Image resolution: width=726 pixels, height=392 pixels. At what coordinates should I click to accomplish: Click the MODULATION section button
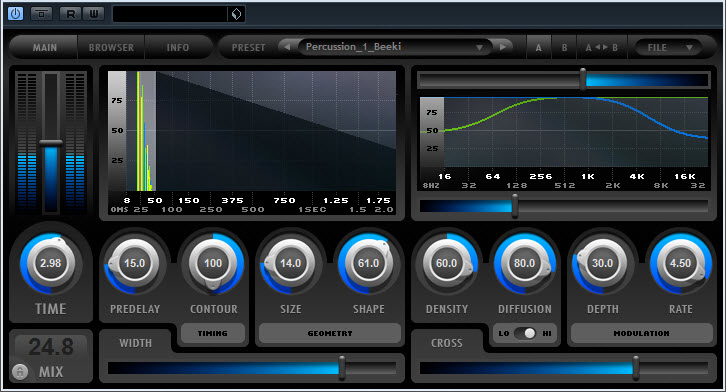pos(641,333)
